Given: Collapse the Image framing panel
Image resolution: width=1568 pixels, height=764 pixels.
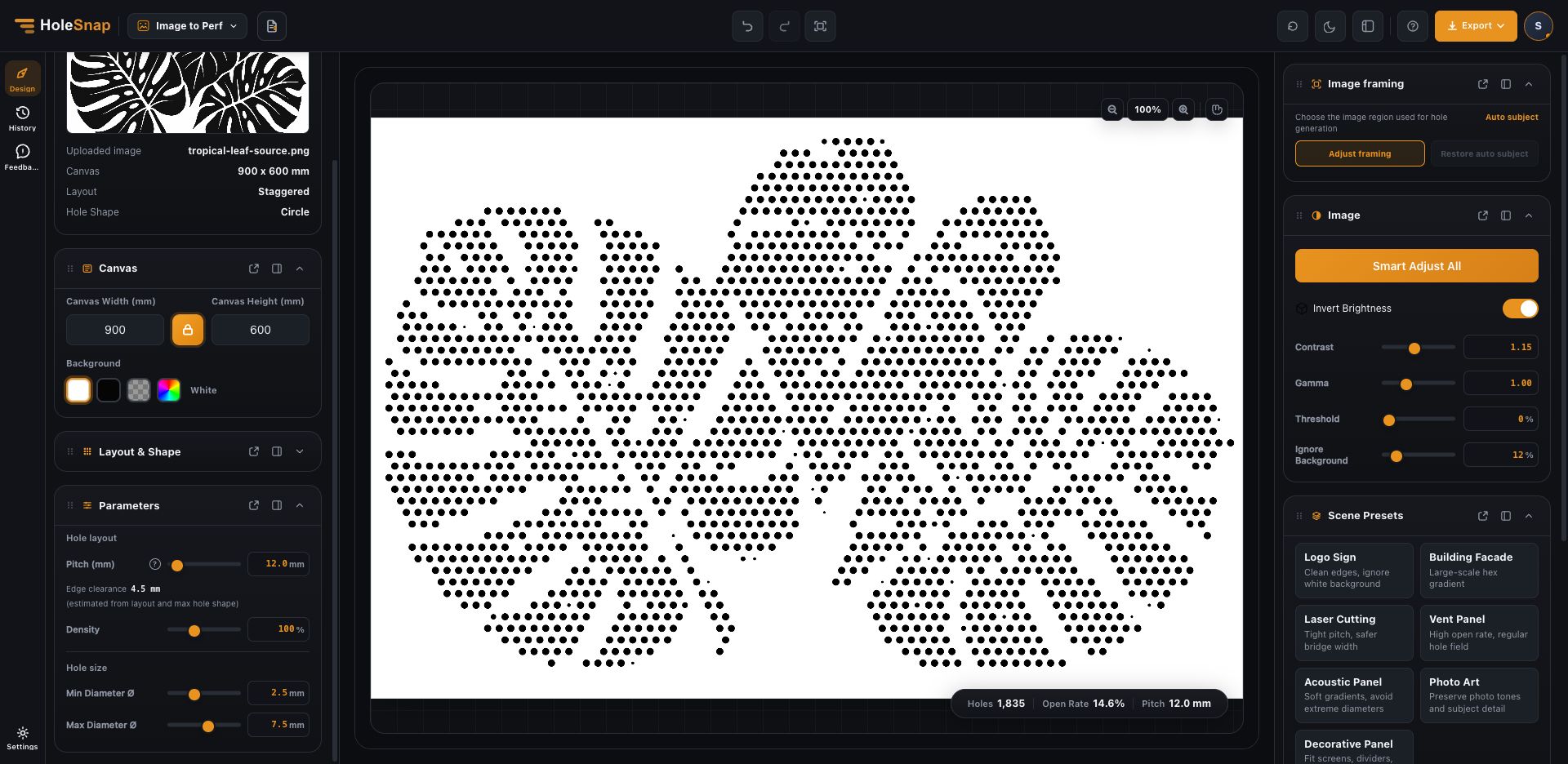Looking at the screenshot, I should [1529, 84].
